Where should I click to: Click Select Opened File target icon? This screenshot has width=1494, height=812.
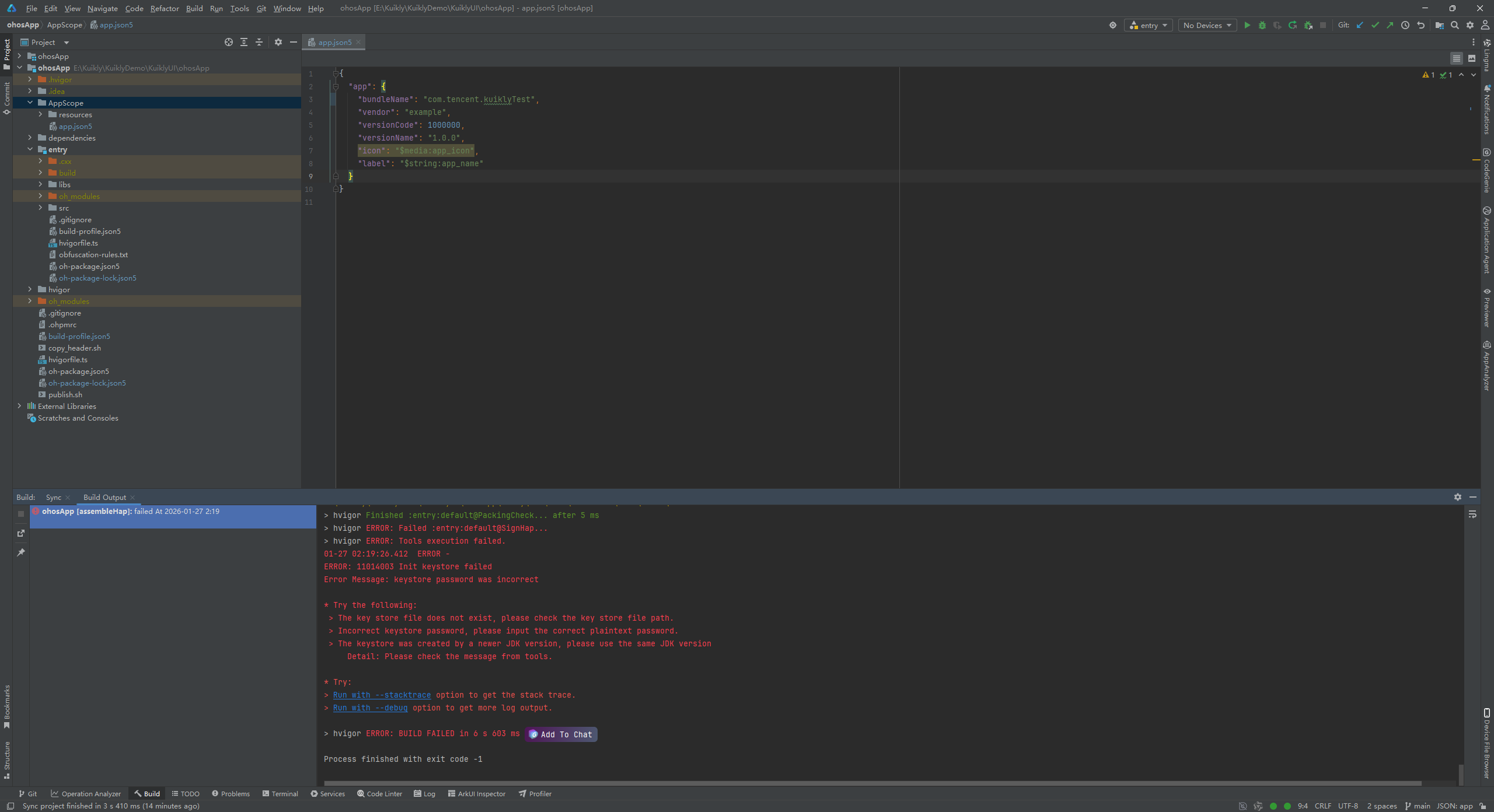click(x=229, y=42)
